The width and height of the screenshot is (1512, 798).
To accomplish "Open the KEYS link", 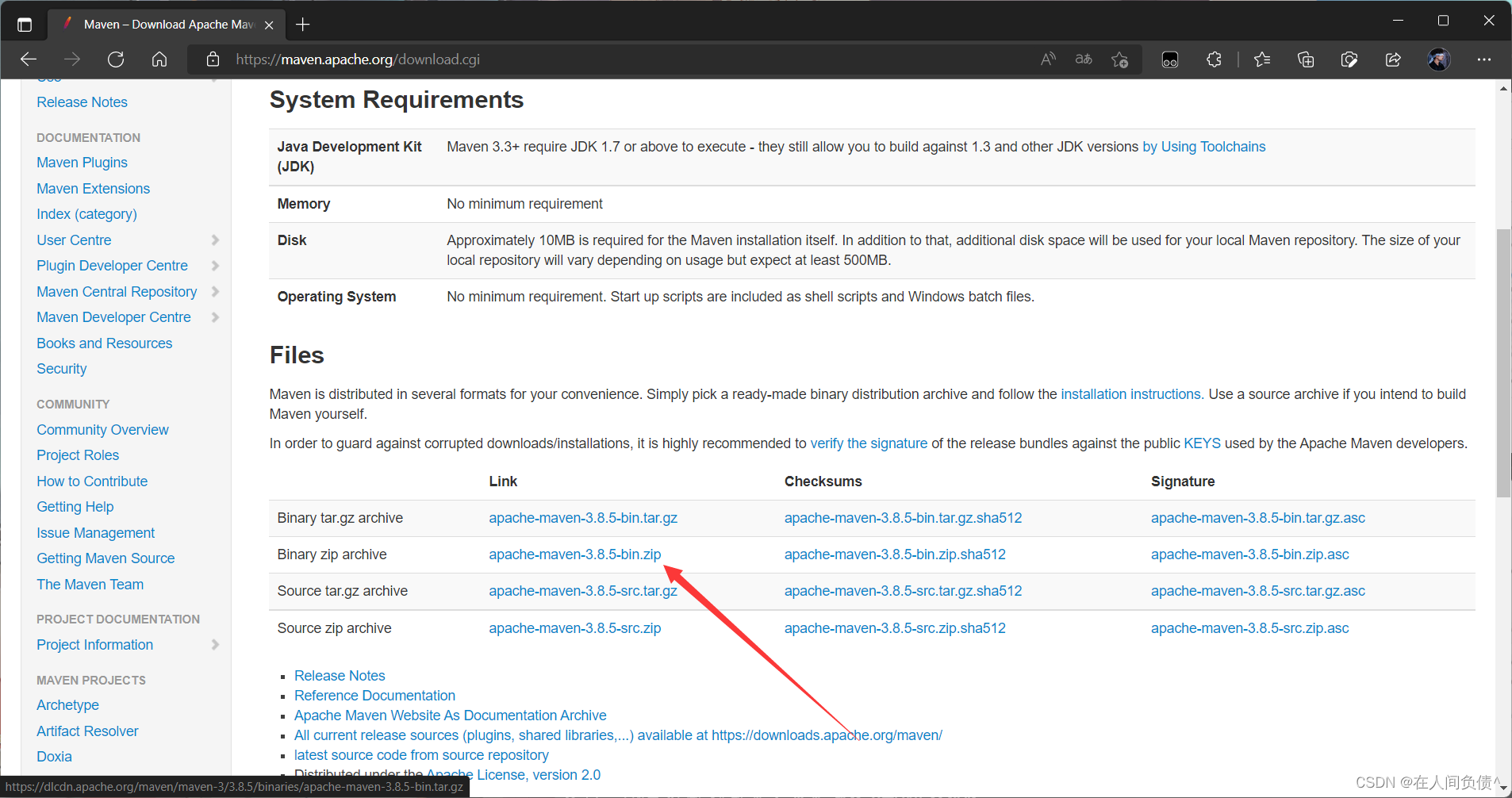I will [1202, 443].
